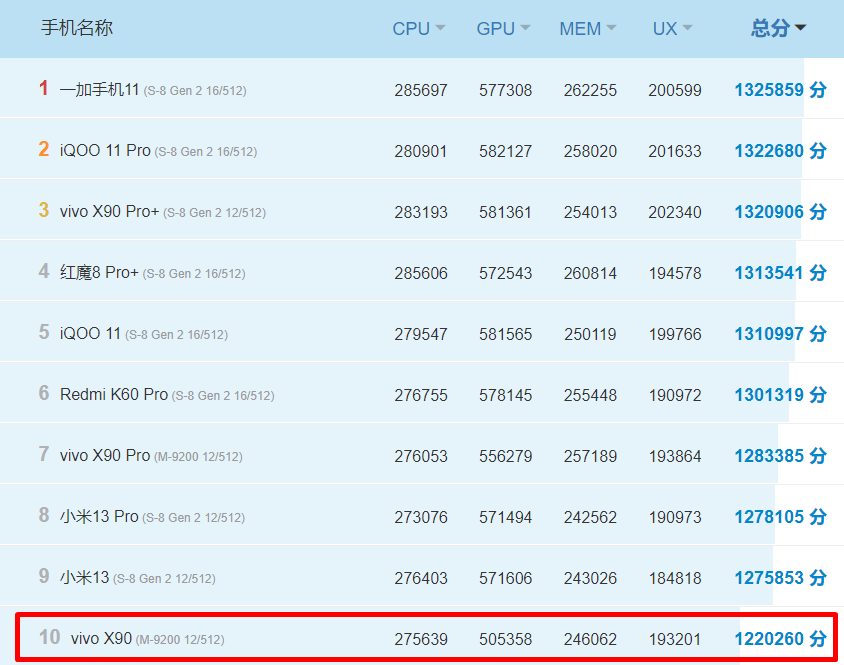Select vivo X90 Pro name in row 7
The image size is (844, 665).
coord(105,456)
